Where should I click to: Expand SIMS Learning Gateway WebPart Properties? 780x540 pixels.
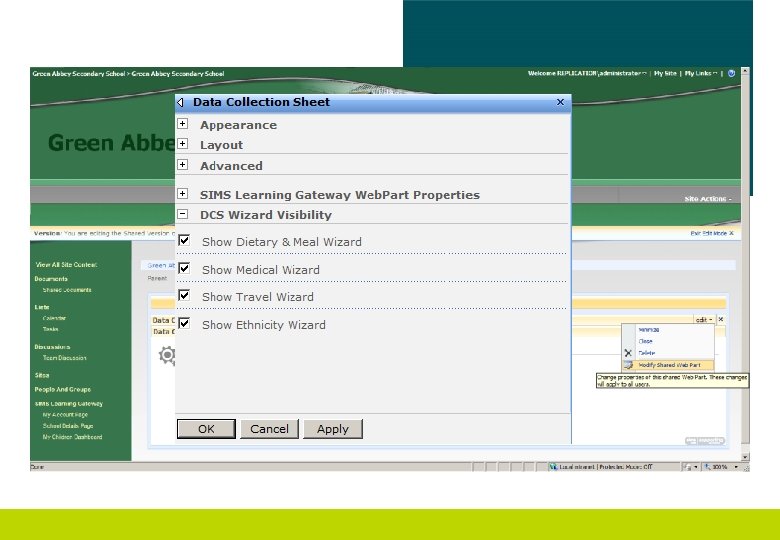pyautogui.click(x=183, y=193)
